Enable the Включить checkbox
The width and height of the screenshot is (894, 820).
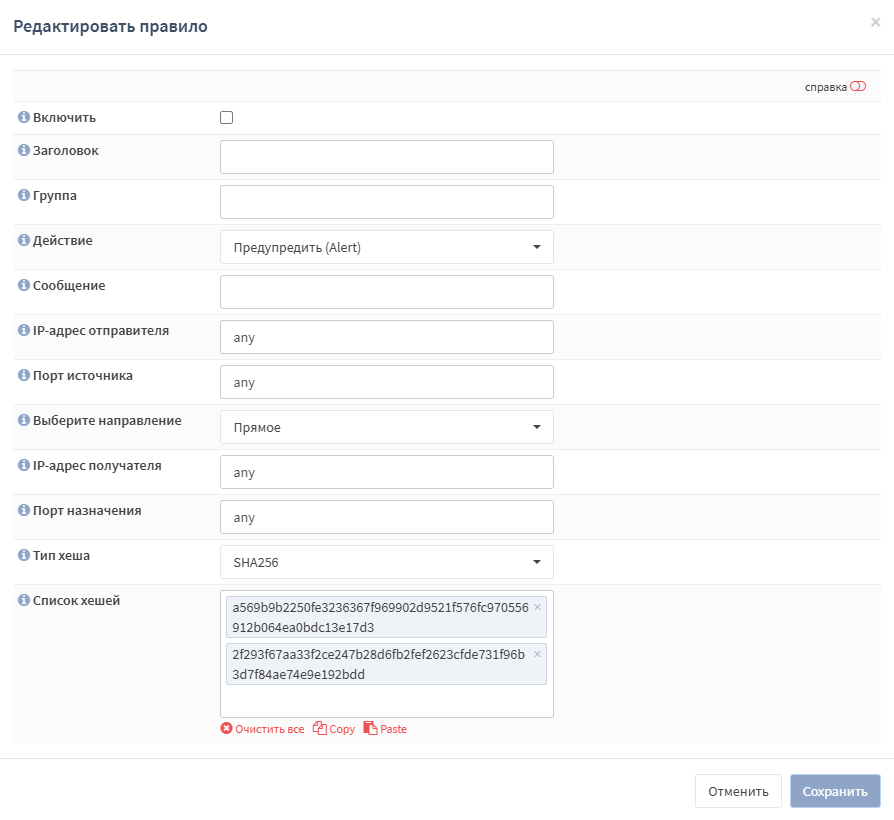[x=227, y=118]
